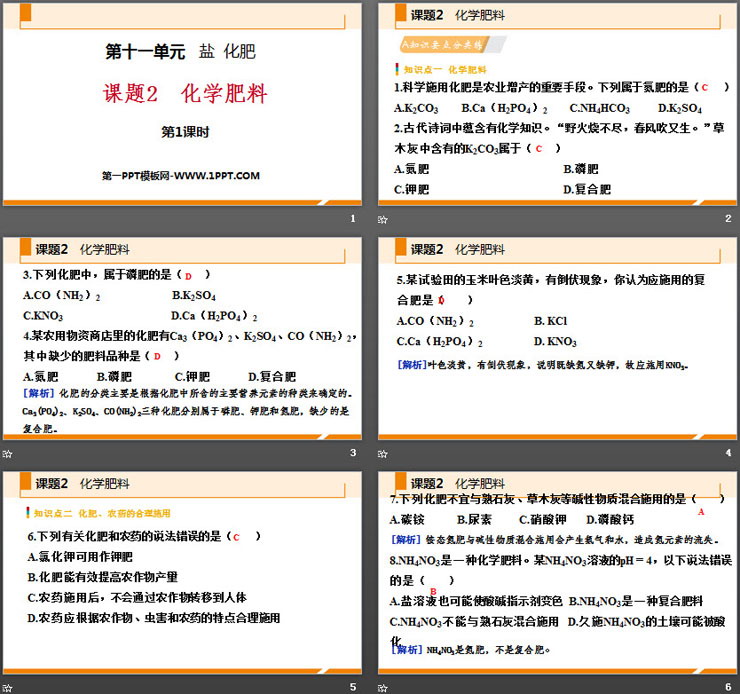
Task: Click the 第1课时 subtitle on the title slide
Action: pos(185,132)
